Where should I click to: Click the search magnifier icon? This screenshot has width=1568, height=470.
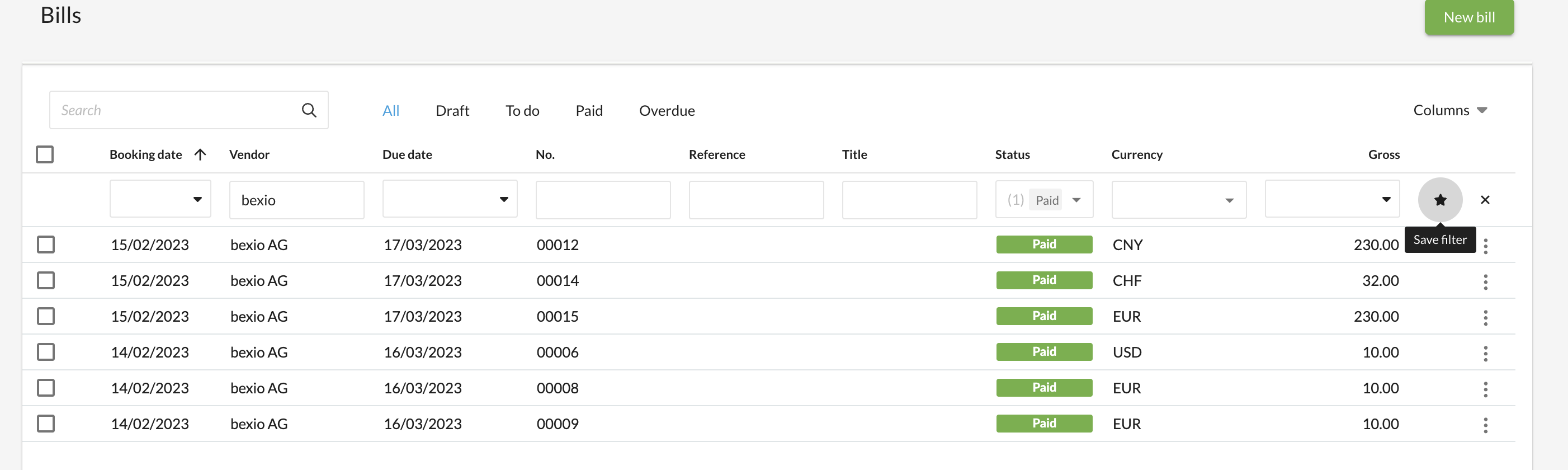coord(309,110)
